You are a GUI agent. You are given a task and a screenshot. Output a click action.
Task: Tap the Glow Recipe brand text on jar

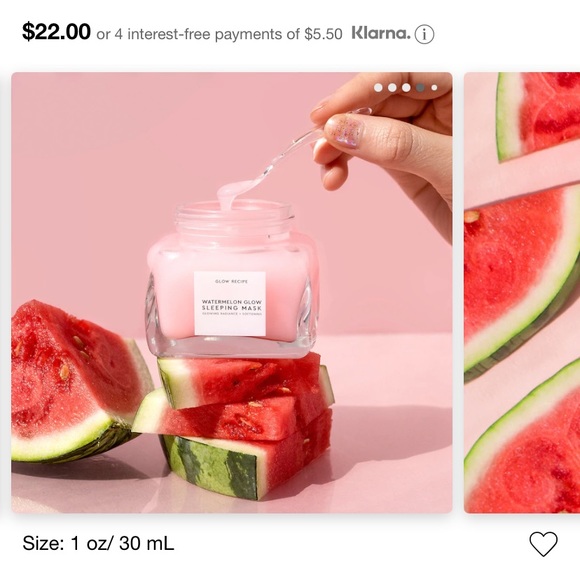(x=231, y=281)
